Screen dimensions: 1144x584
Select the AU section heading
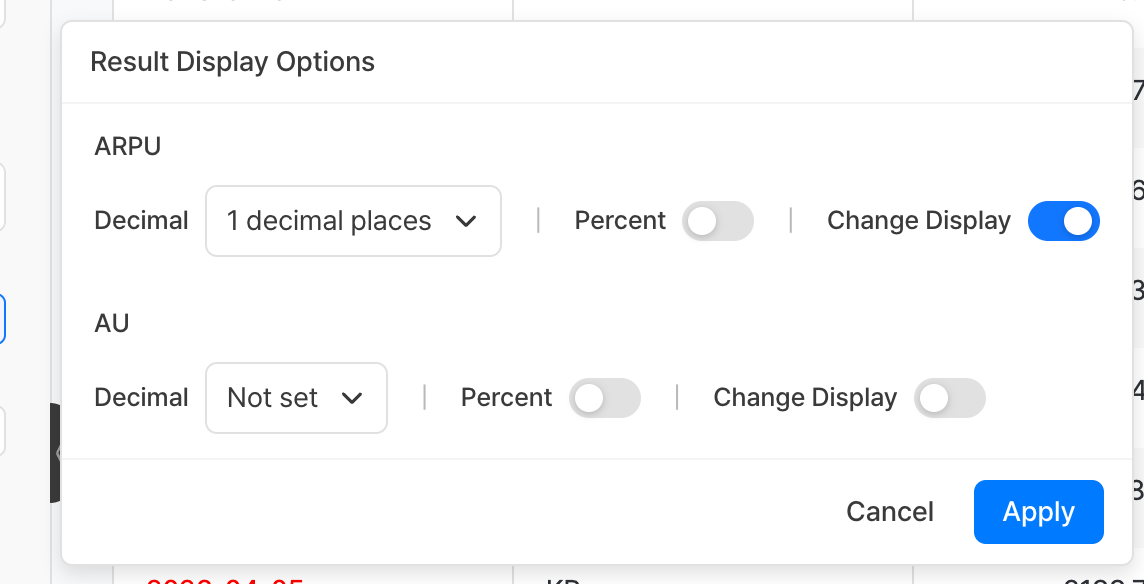112,323
